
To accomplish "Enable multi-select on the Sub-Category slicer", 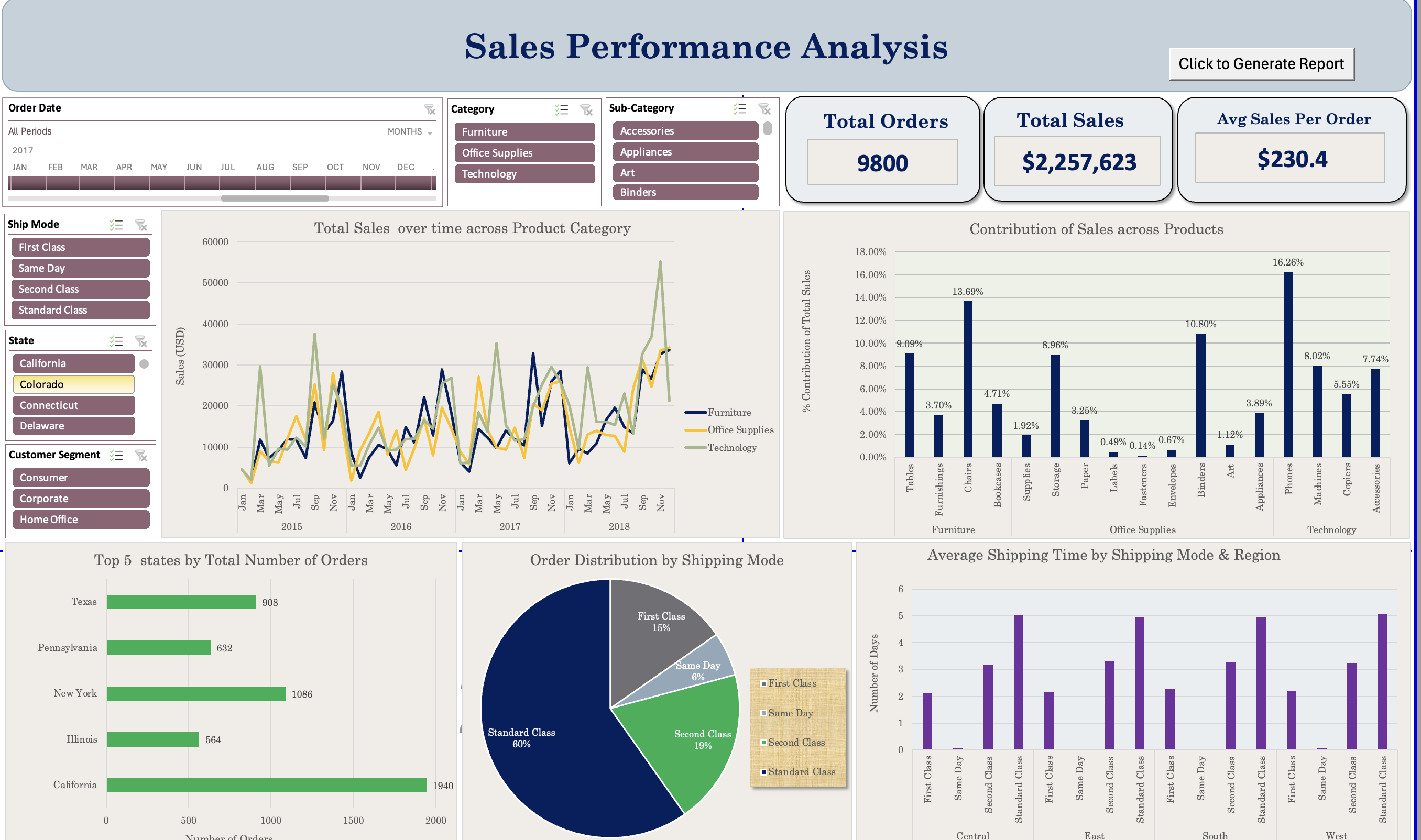I will point(739,109).
